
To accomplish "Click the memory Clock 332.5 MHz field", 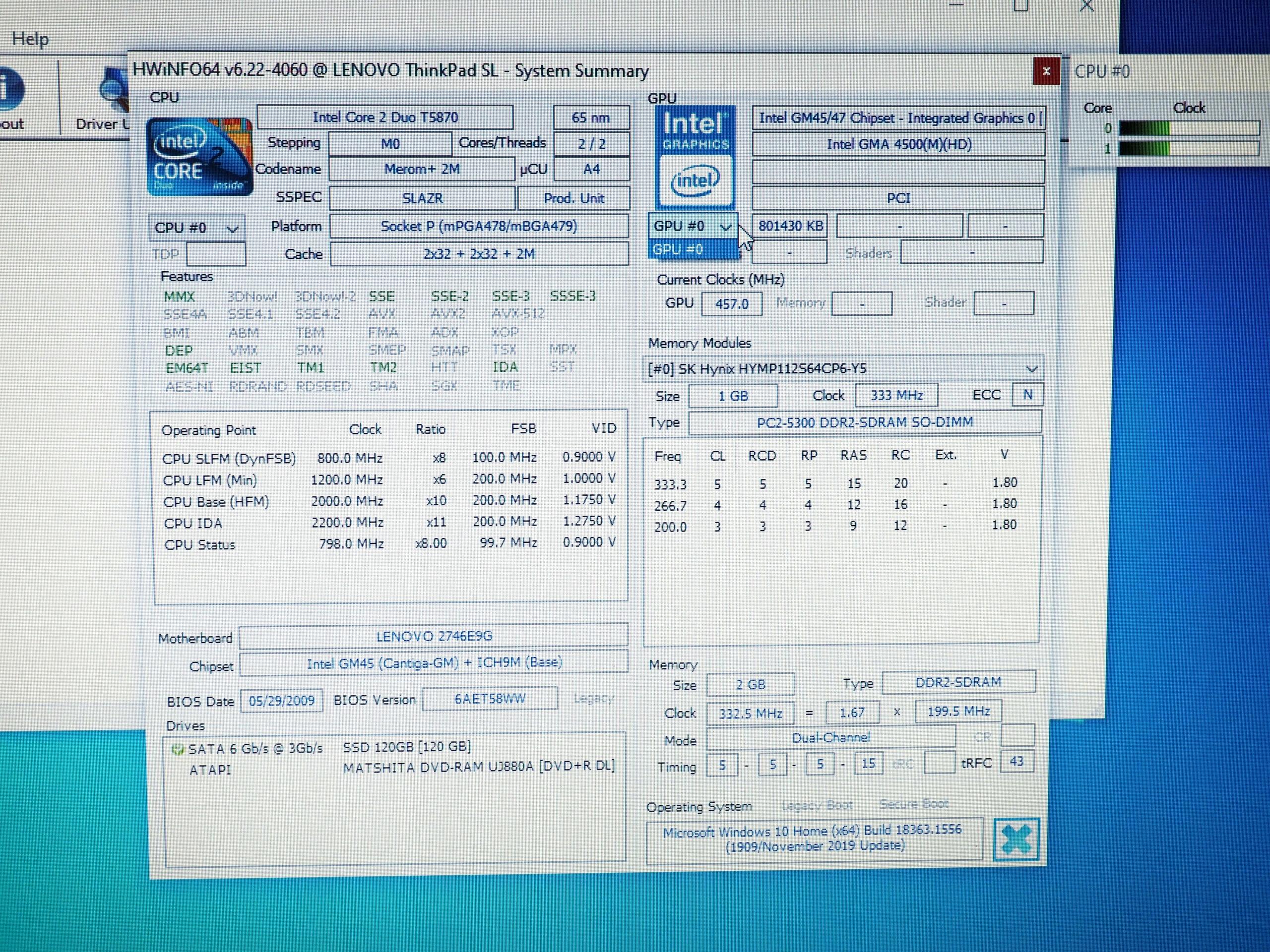I will 751,714.
